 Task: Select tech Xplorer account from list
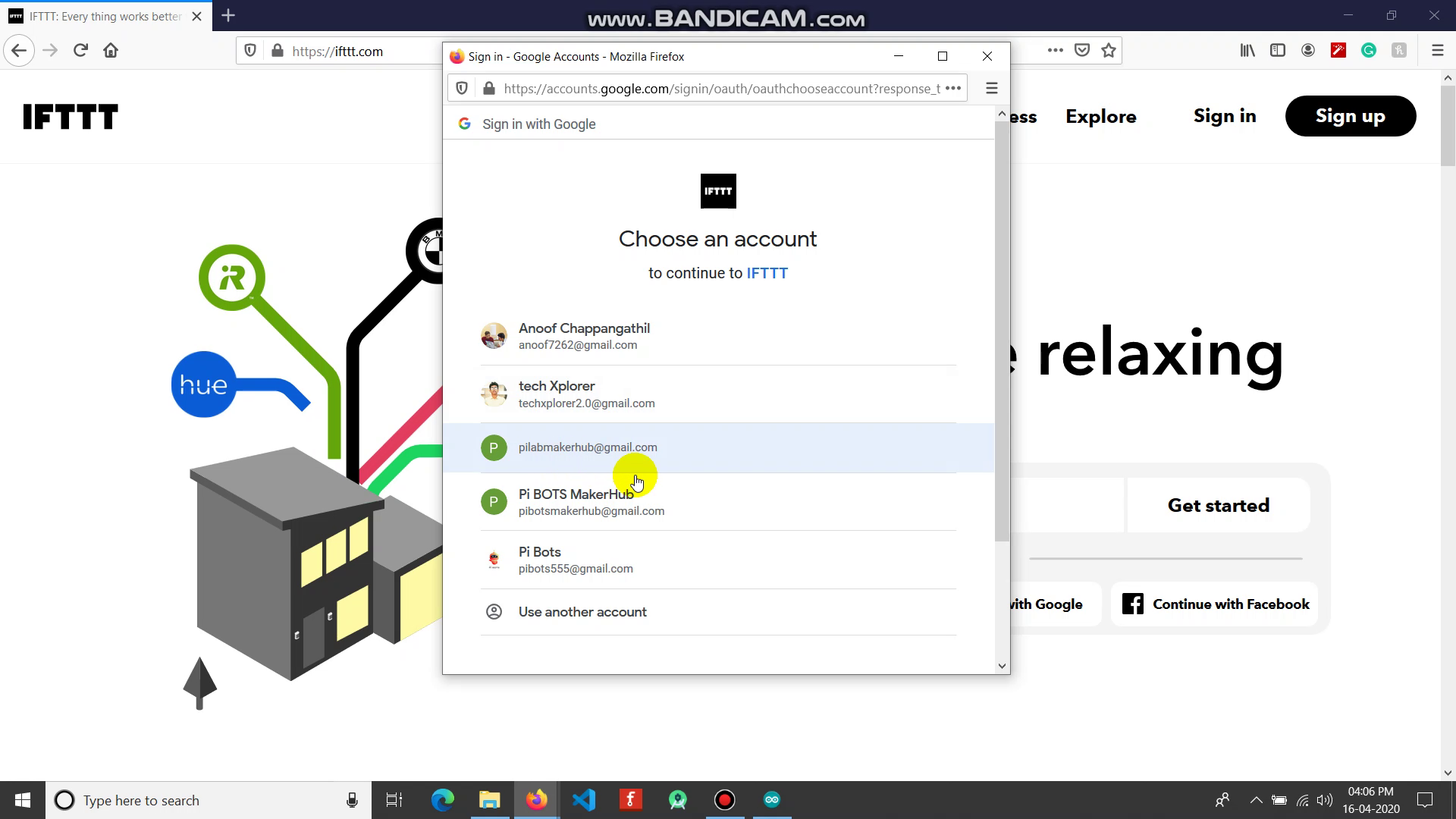(x=720, y=393)
